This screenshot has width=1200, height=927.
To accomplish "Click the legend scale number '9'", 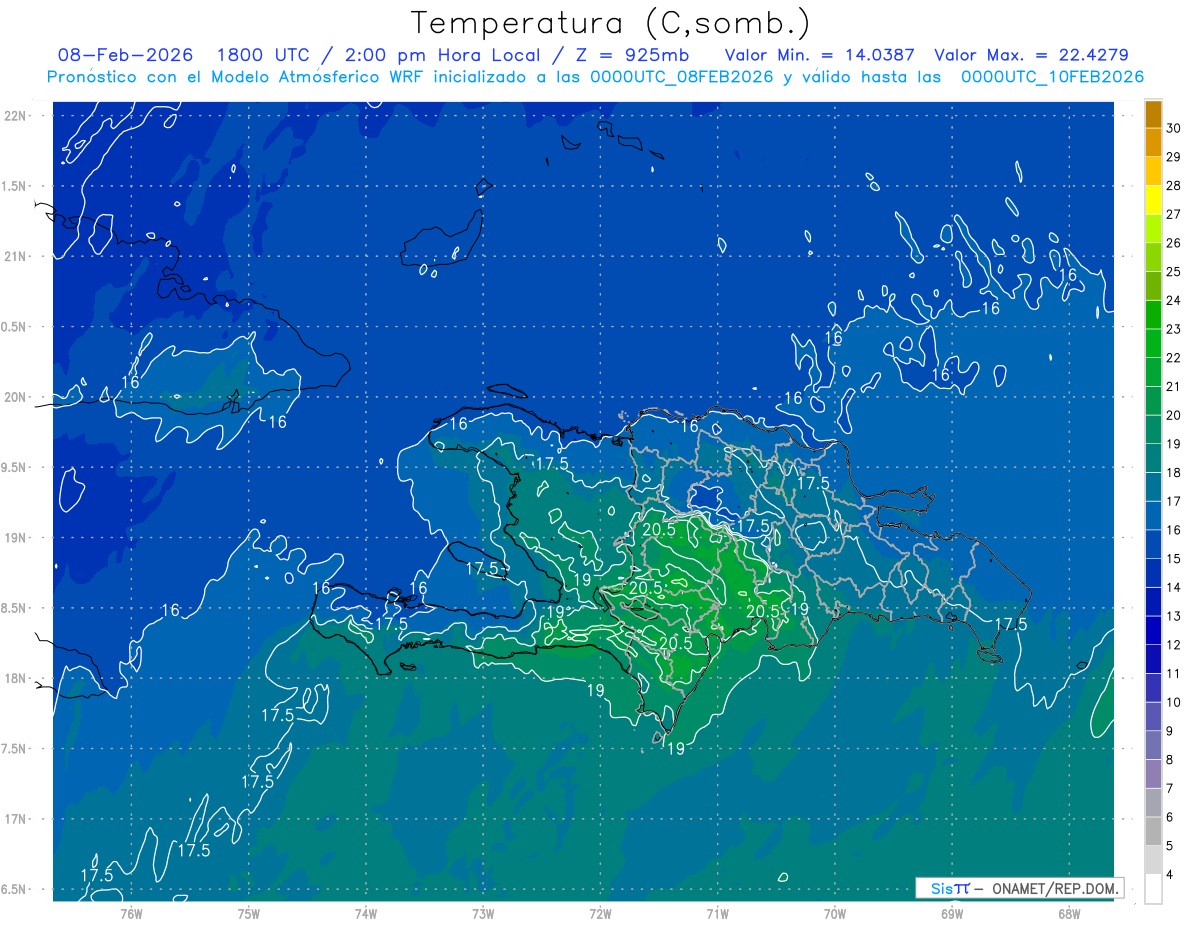I will coord(1171,731).
